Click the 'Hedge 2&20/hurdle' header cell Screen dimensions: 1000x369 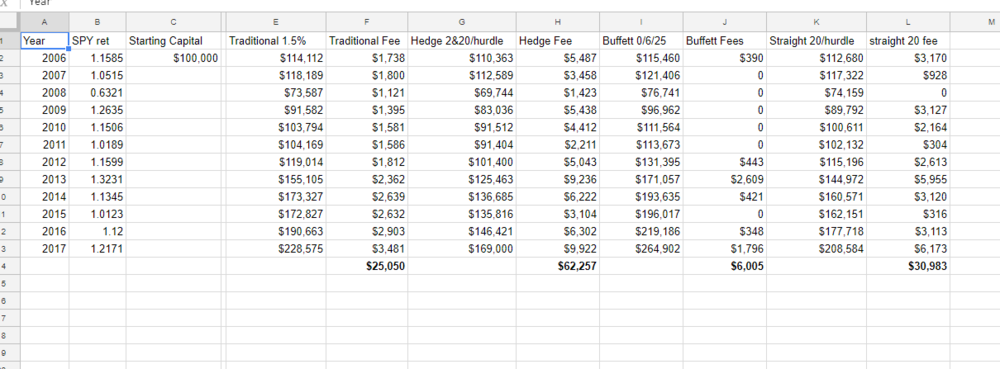click(462, 41)
